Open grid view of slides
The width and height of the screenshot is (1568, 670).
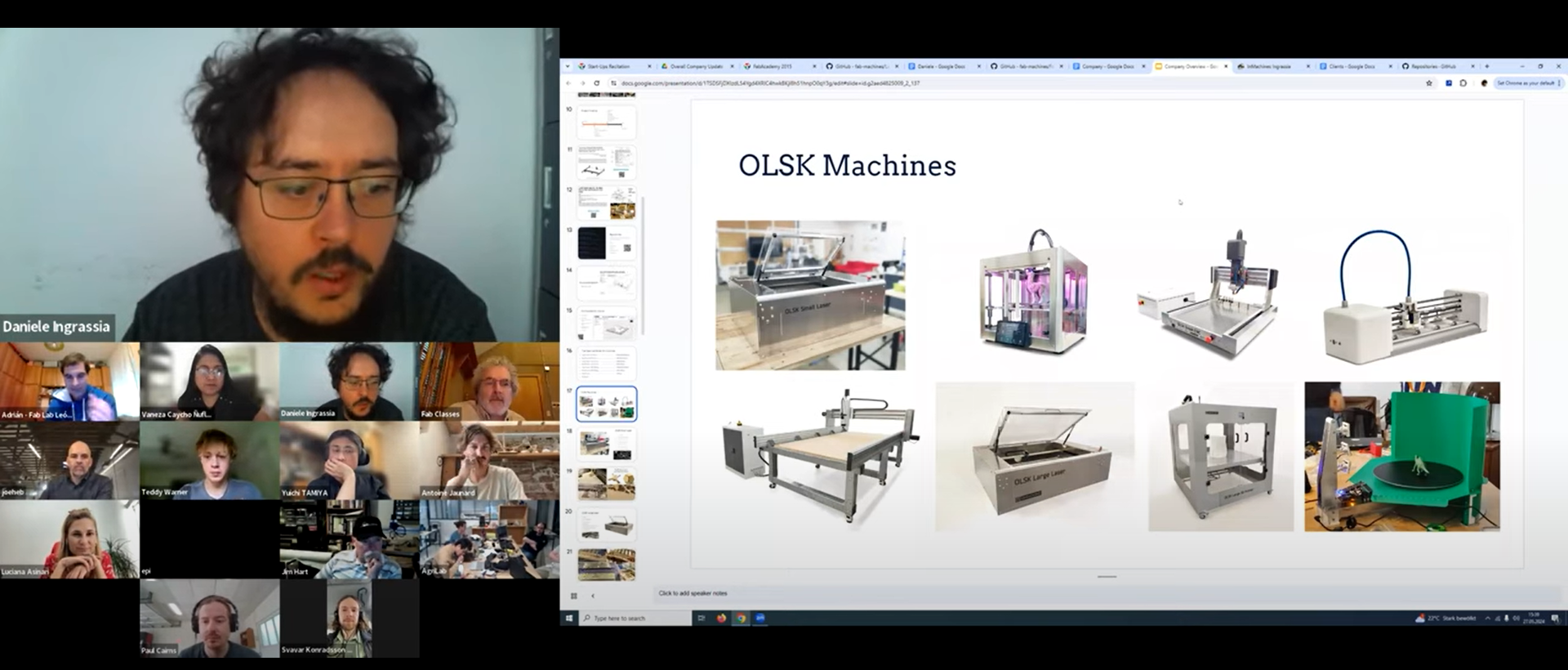[x=574, y=596]
